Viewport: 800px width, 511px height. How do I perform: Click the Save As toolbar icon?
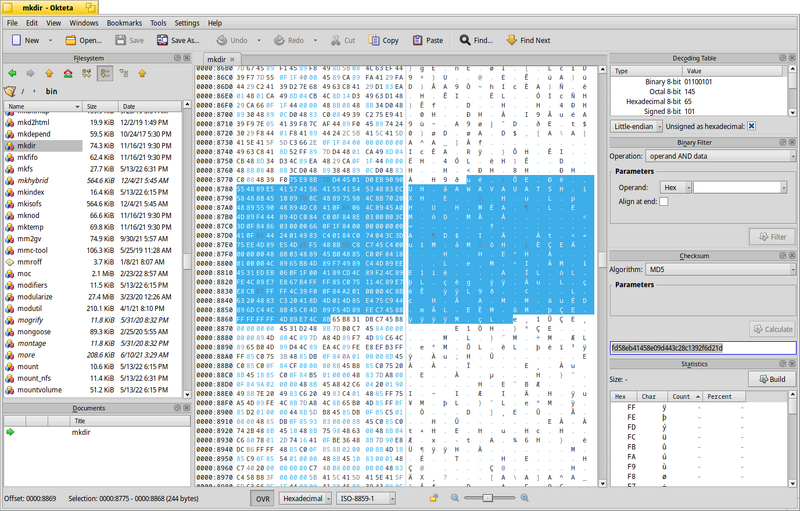point(162,40)
